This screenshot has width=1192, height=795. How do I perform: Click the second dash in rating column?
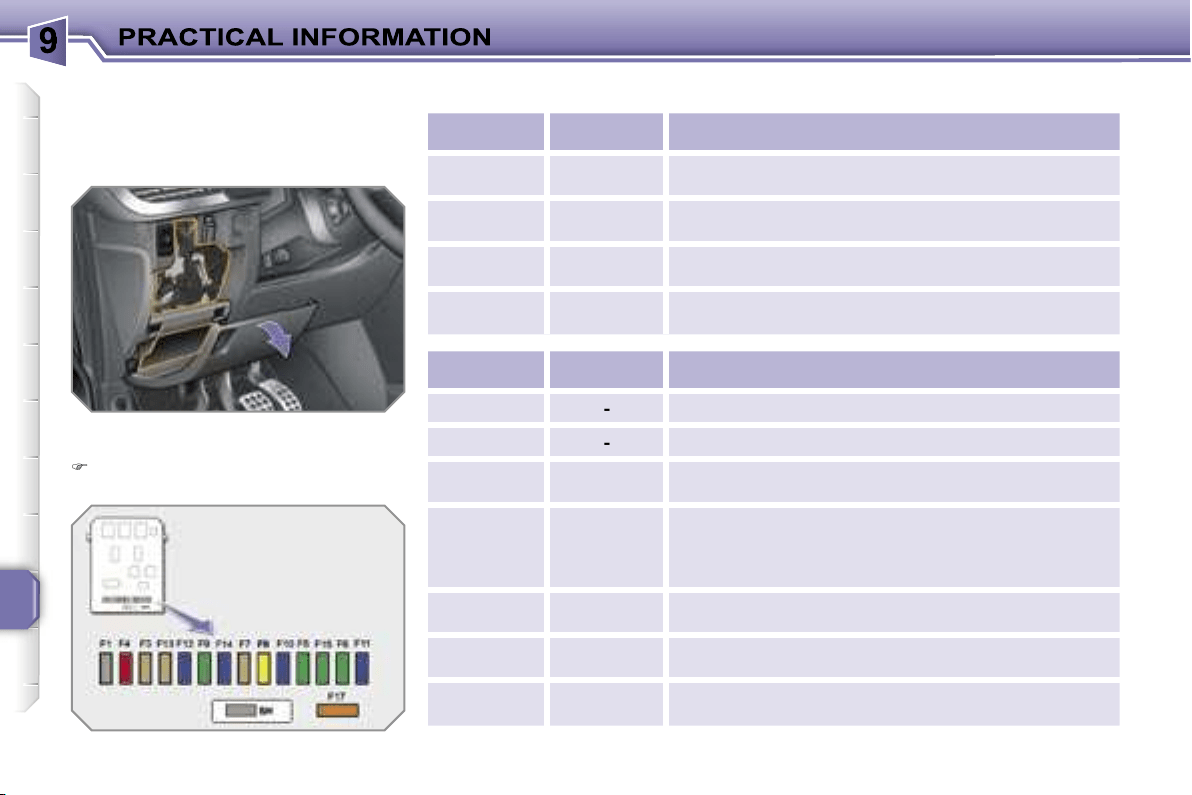pyautogui.click(x=607, y=443)
